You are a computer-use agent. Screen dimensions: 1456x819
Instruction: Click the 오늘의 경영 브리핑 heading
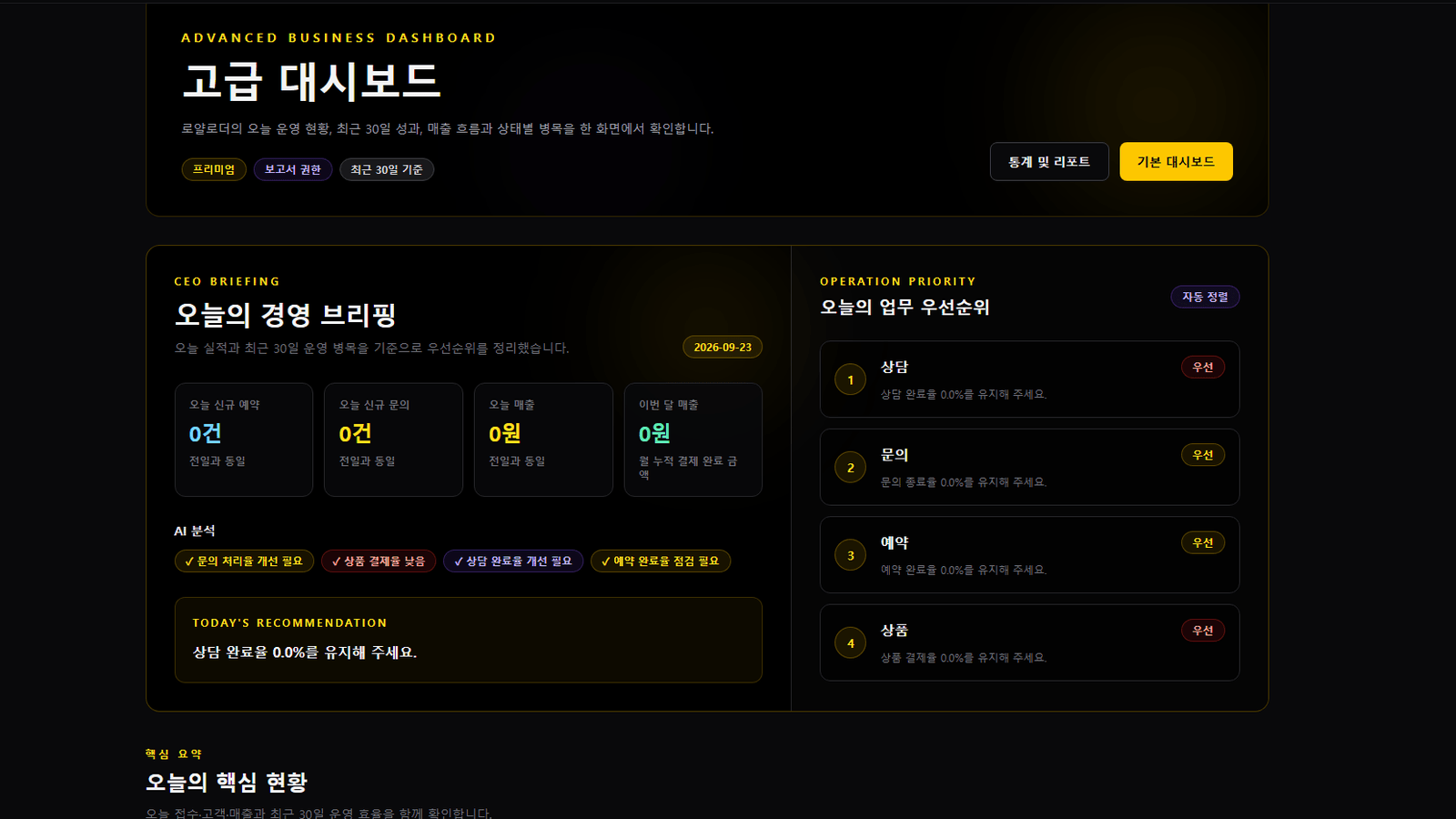(285, 315)
